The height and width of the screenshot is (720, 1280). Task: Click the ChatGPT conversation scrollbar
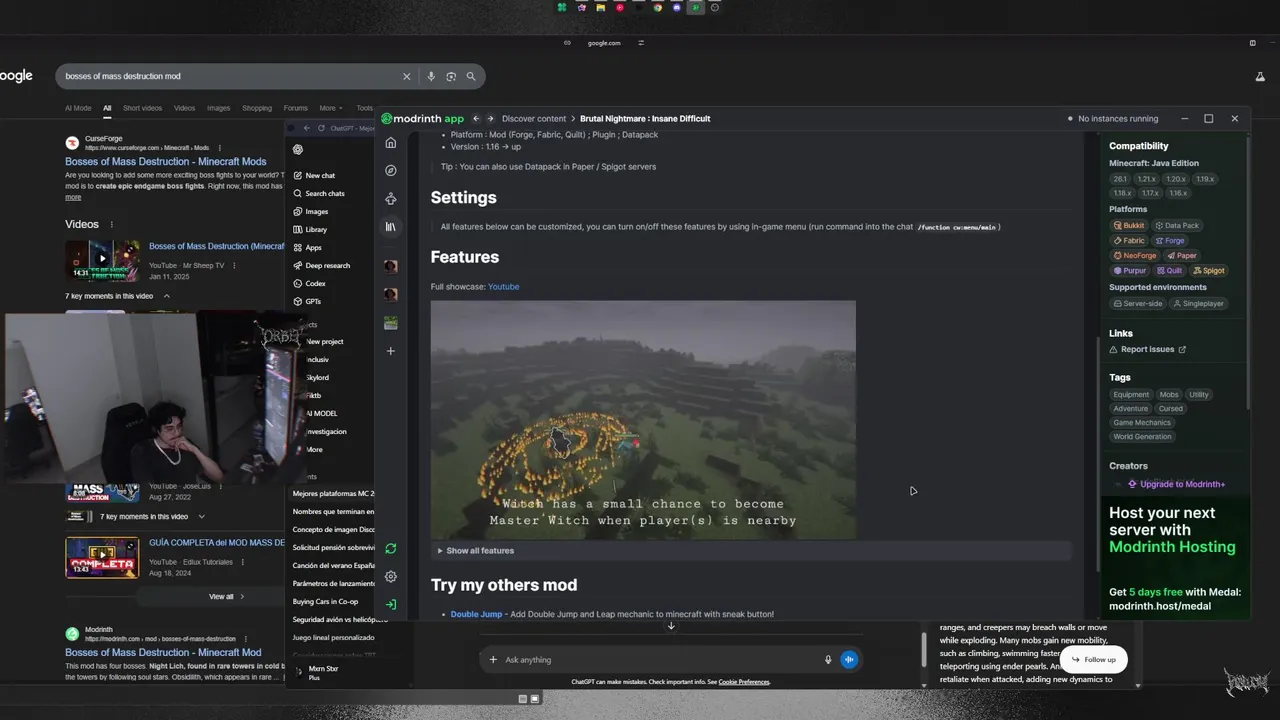click(923, 650)
